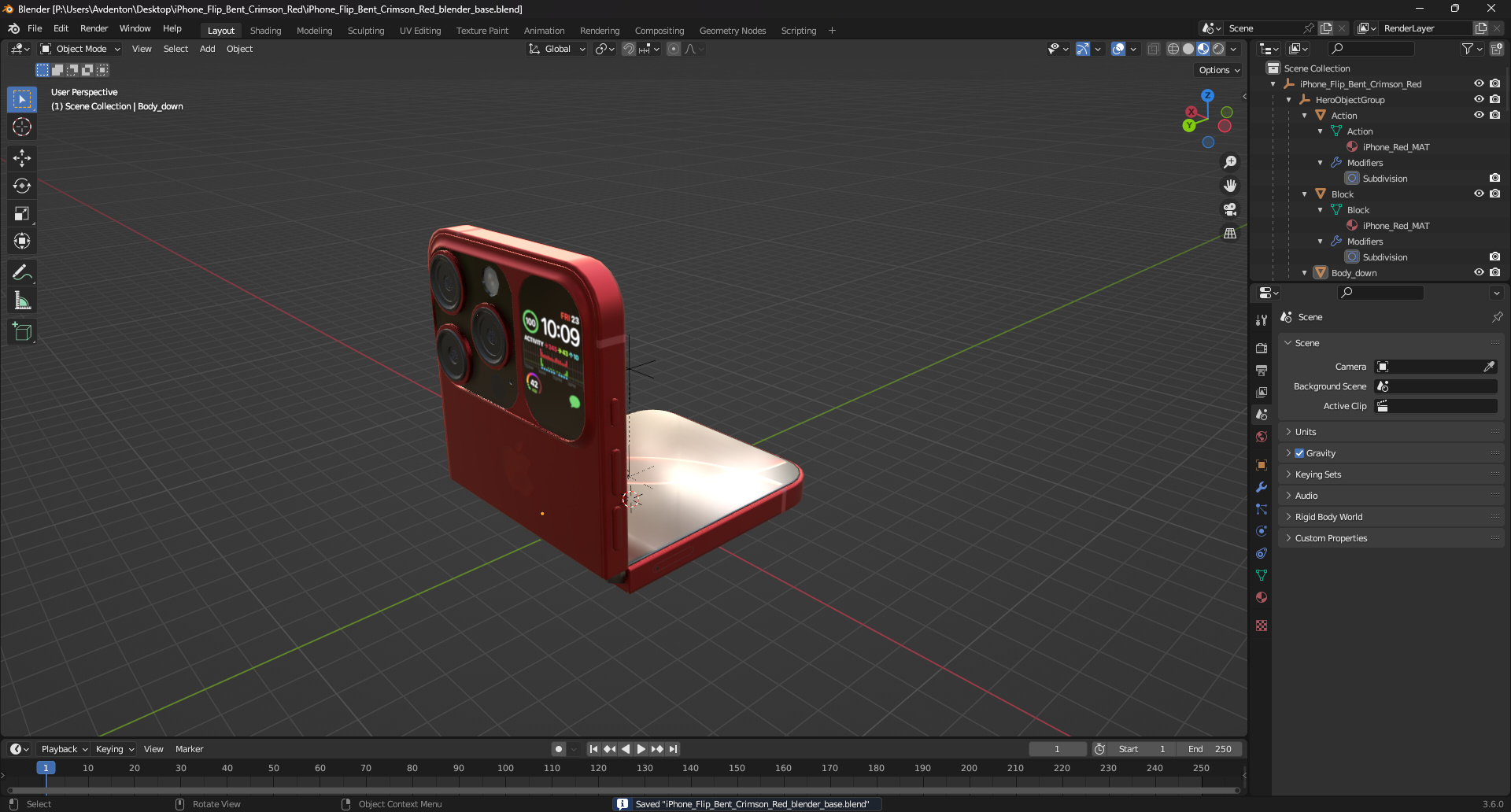Activate the Rotate tool
The height and width of the screenshot is (812, 1511).
point(22,186)
